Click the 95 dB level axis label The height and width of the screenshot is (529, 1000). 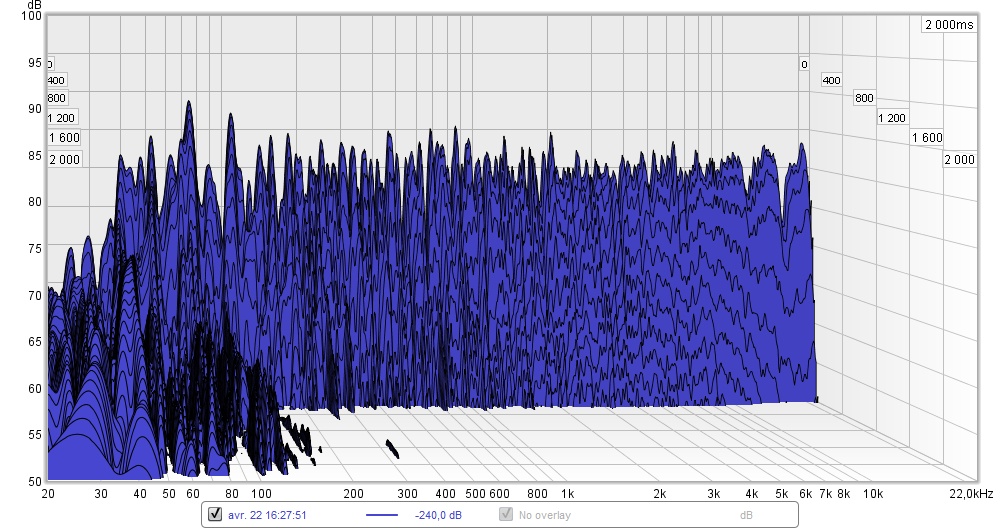click(x=34, y=63)
